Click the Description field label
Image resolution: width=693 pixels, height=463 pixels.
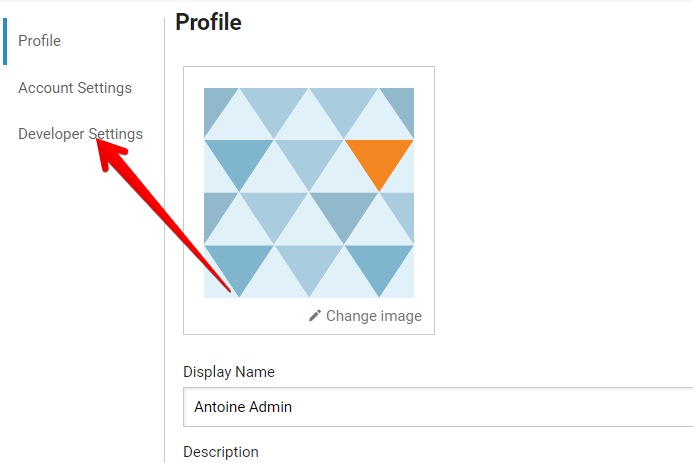tap(221, 452)
